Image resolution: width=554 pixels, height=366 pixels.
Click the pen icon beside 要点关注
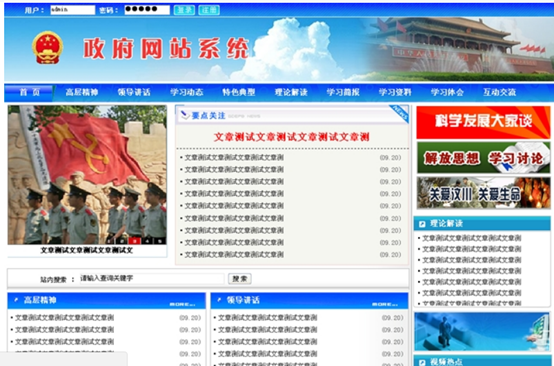184,115
